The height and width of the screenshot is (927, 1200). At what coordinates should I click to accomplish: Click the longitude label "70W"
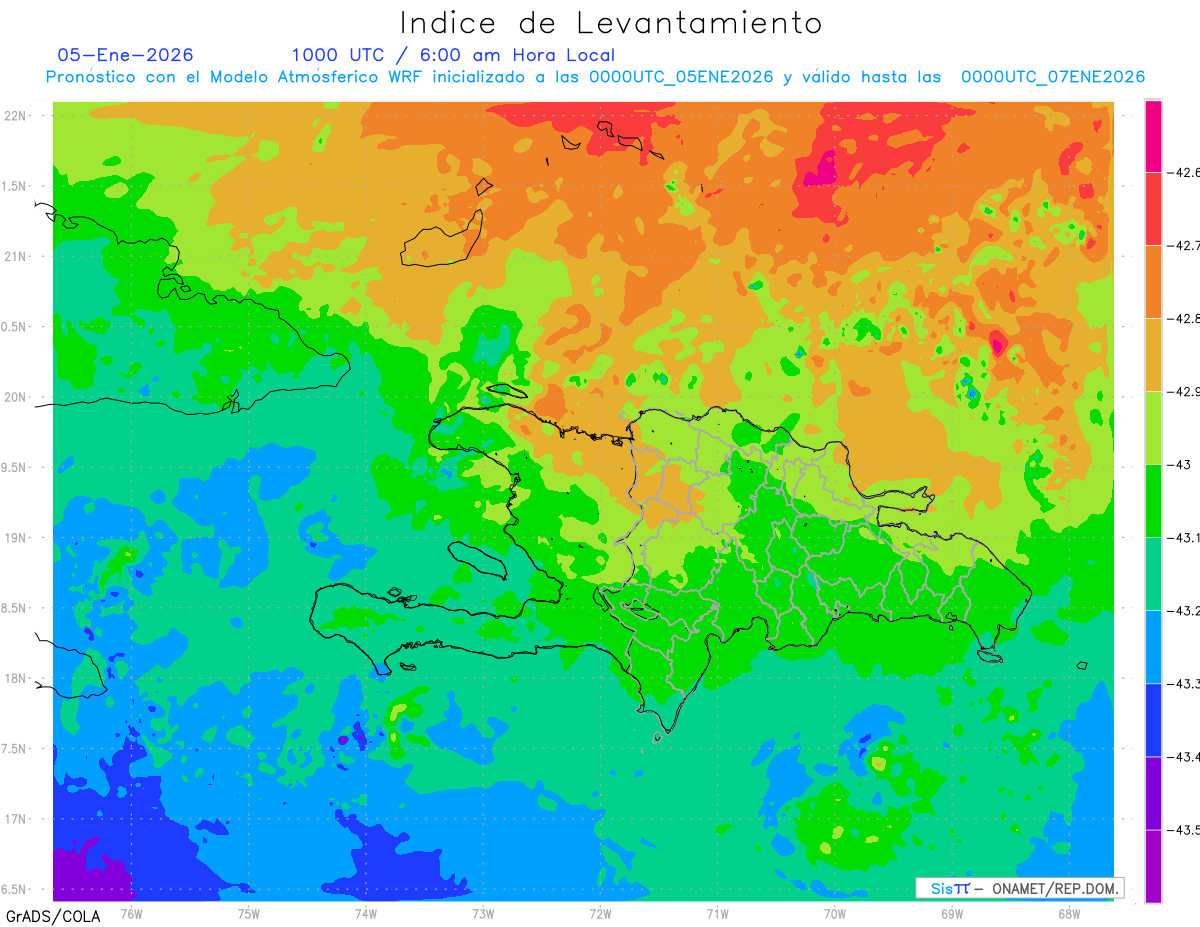click(x=835, y=912)
